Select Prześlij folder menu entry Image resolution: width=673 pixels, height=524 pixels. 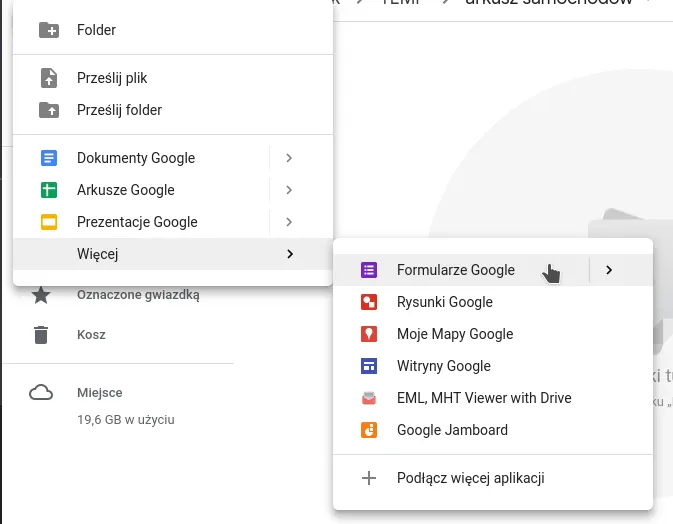click(x=173, y=110)
